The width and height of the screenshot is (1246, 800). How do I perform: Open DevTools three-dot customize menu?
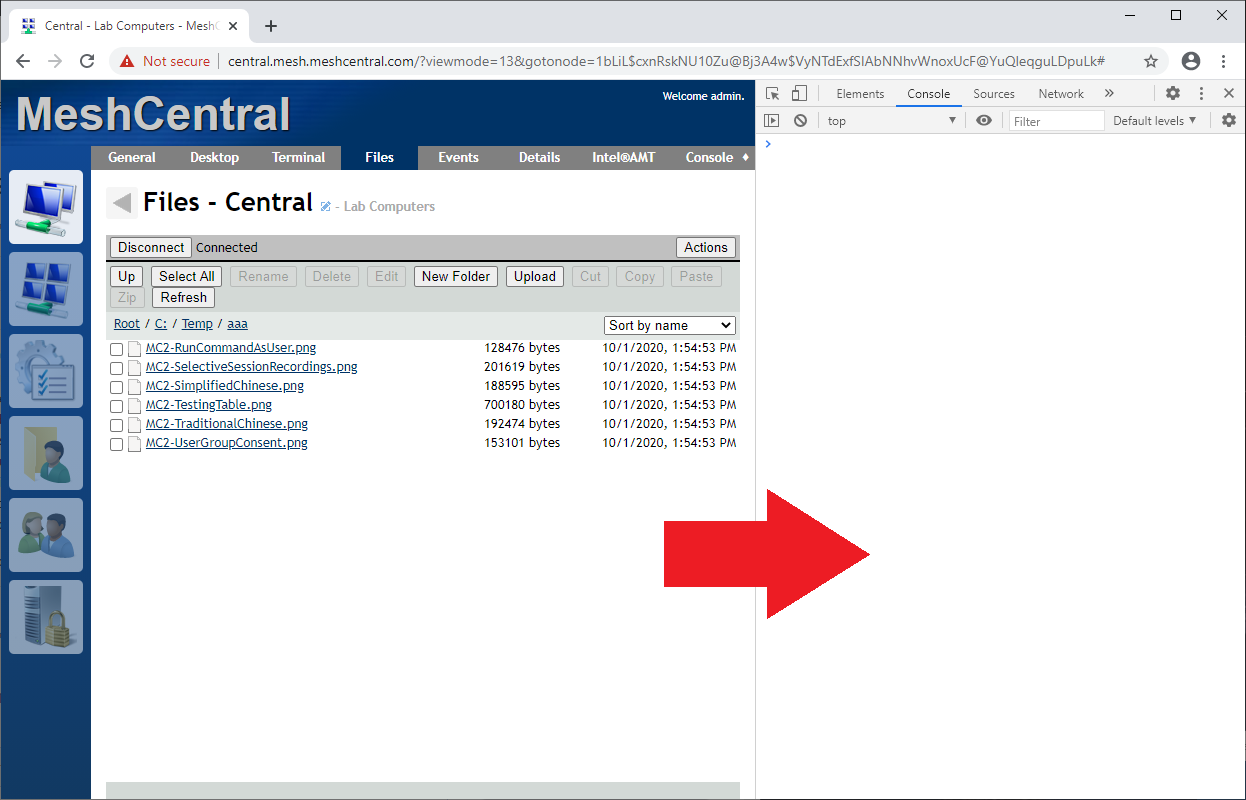point(1201,94)
